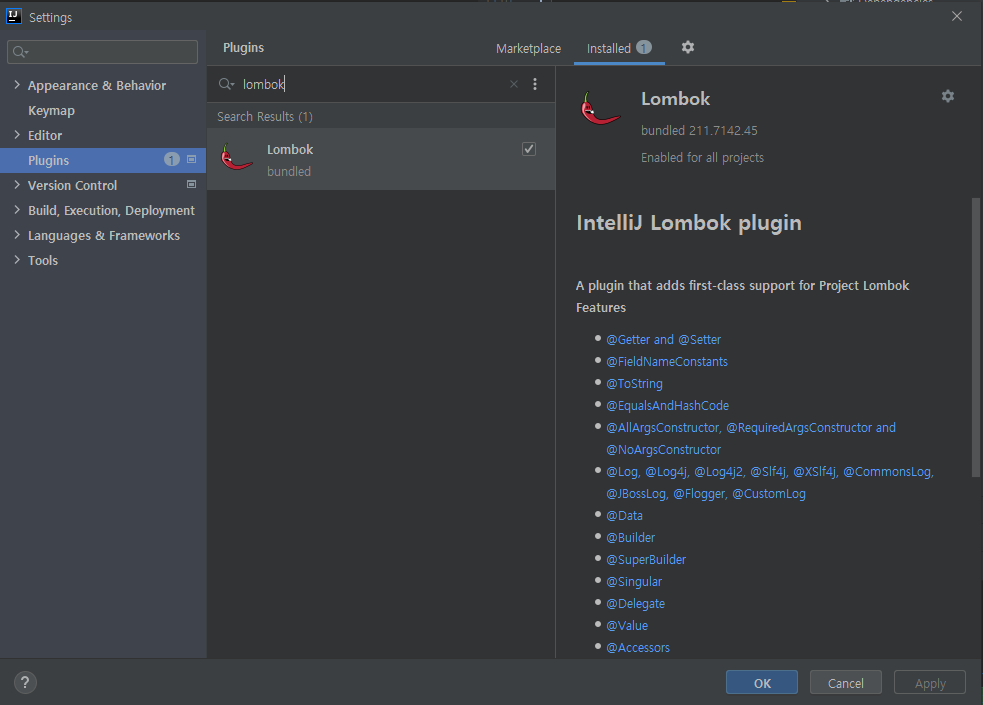Image resolution: width=983 pixels, height=705 pixels.
Task: Click OK to confirm settings
Action: tap(762, 682)
